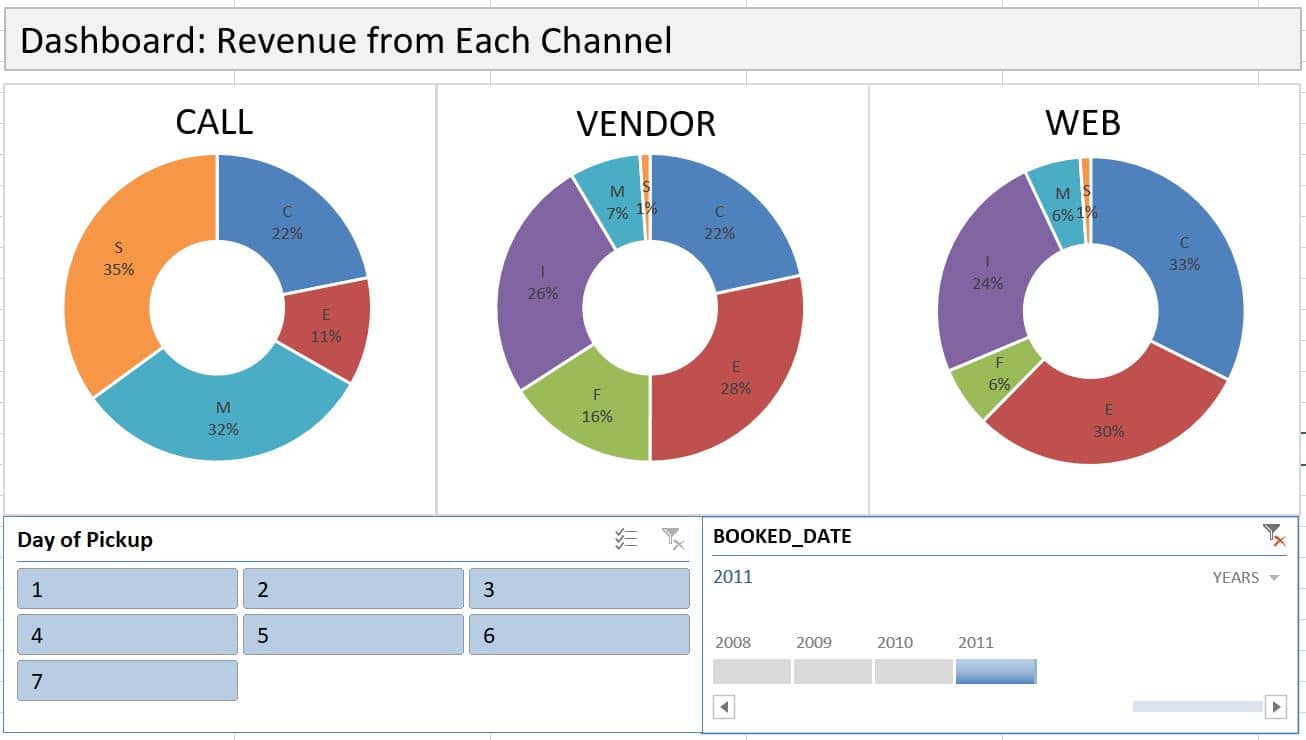1306x740 pixels.
Task: Click right scroll arrow on timeline
Action: pos(1275,707)
